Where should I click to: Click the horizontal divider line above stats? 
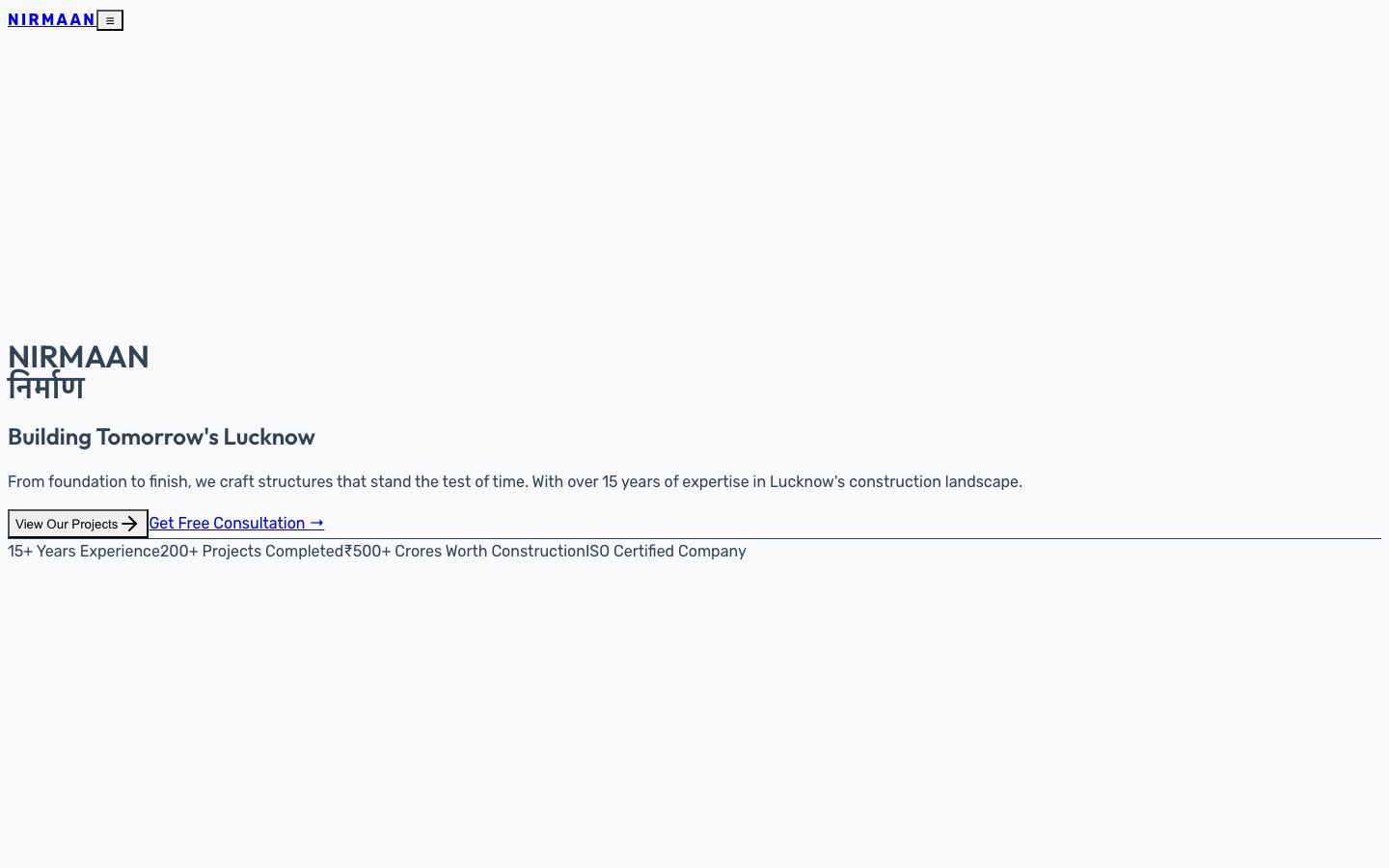tap(694, 538)
